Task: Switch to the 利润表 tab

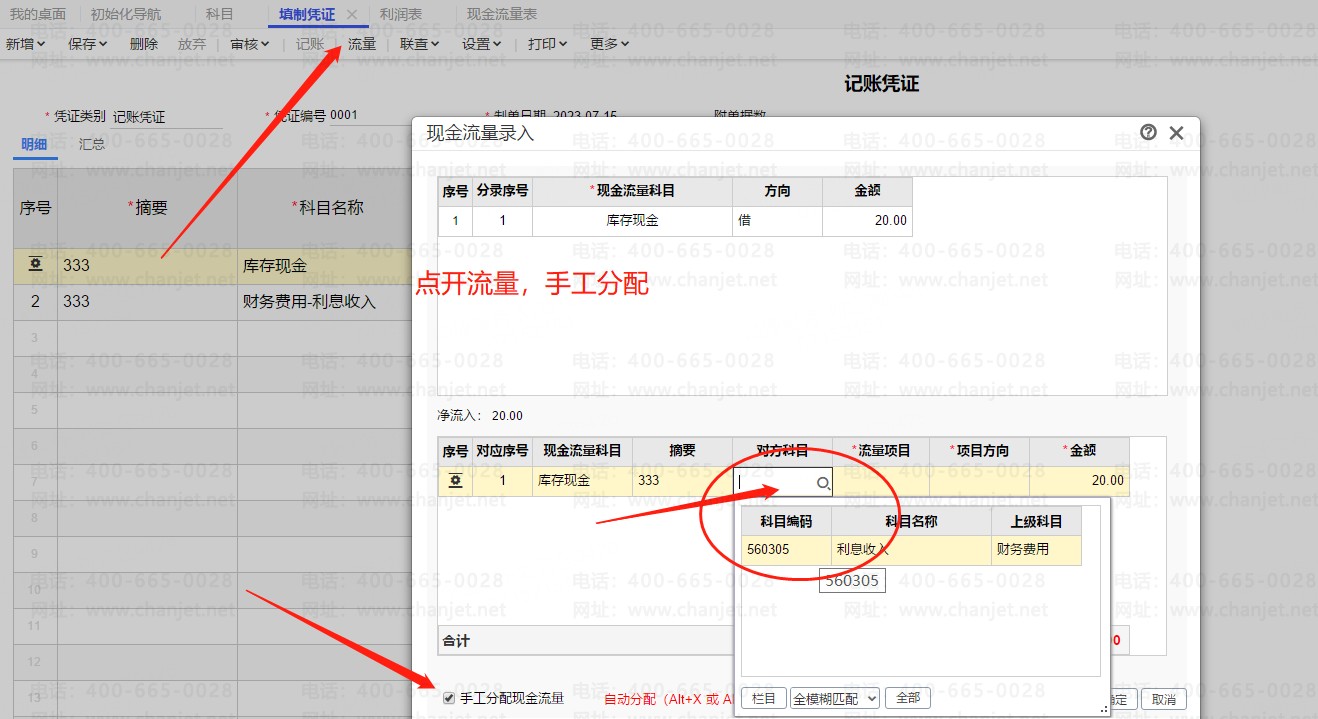Action: [x=400, y=15]
